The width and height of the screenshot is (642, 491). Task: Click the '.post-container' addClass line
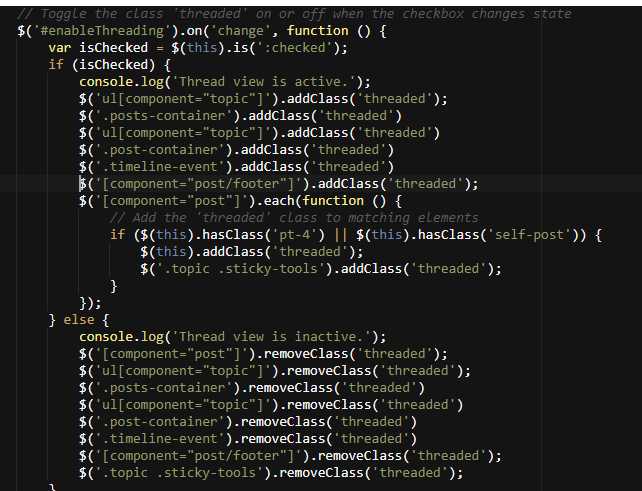pyautogui.click(x=236, y=150)
